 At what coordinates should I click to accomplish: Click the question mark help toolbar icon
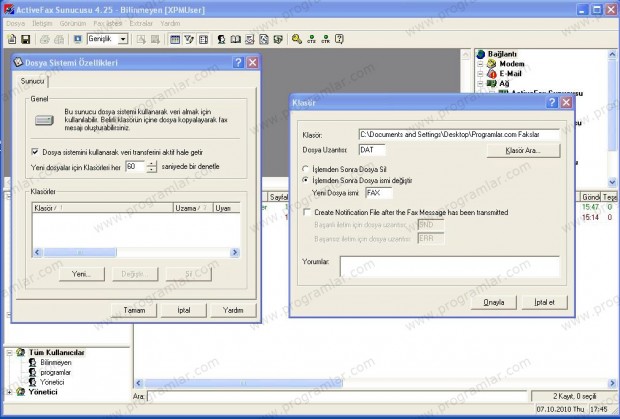tap(339, 39)
